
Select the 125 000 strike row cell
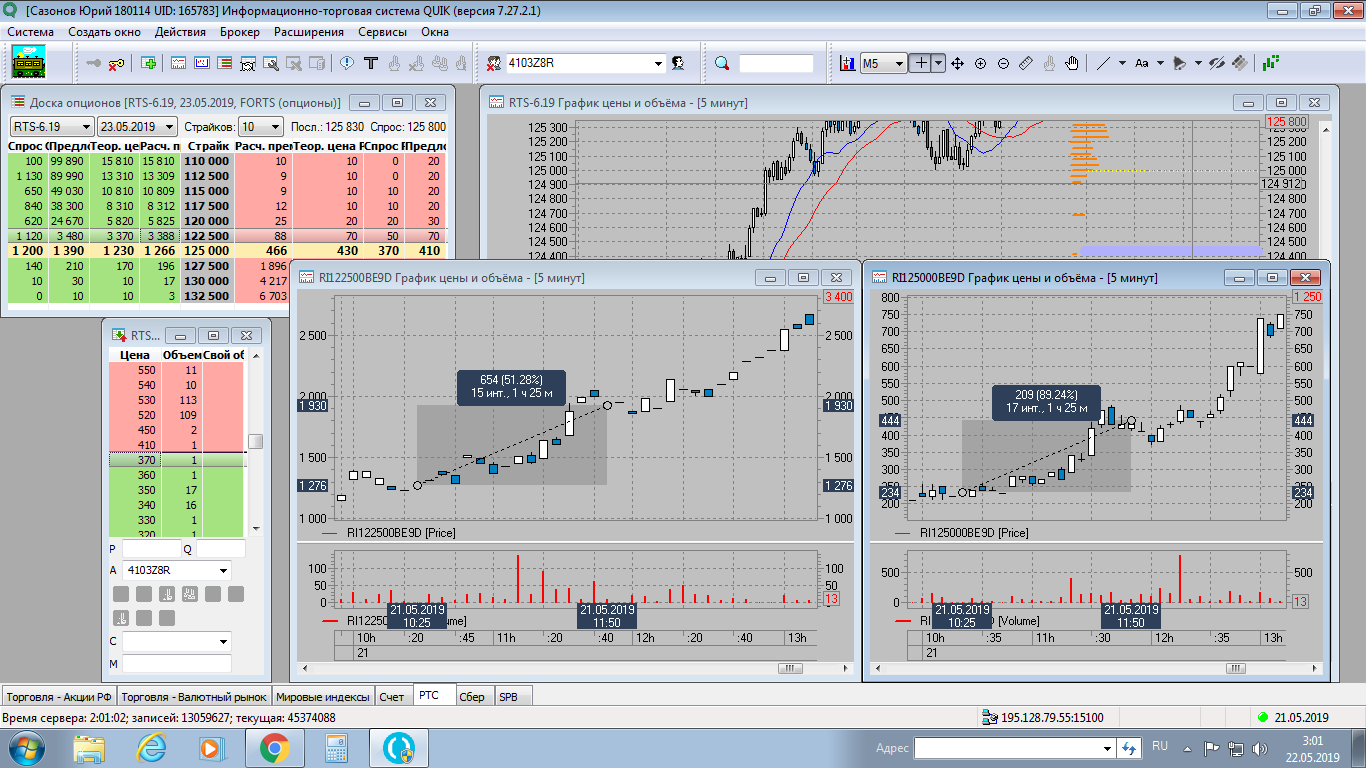pos(206,251)
